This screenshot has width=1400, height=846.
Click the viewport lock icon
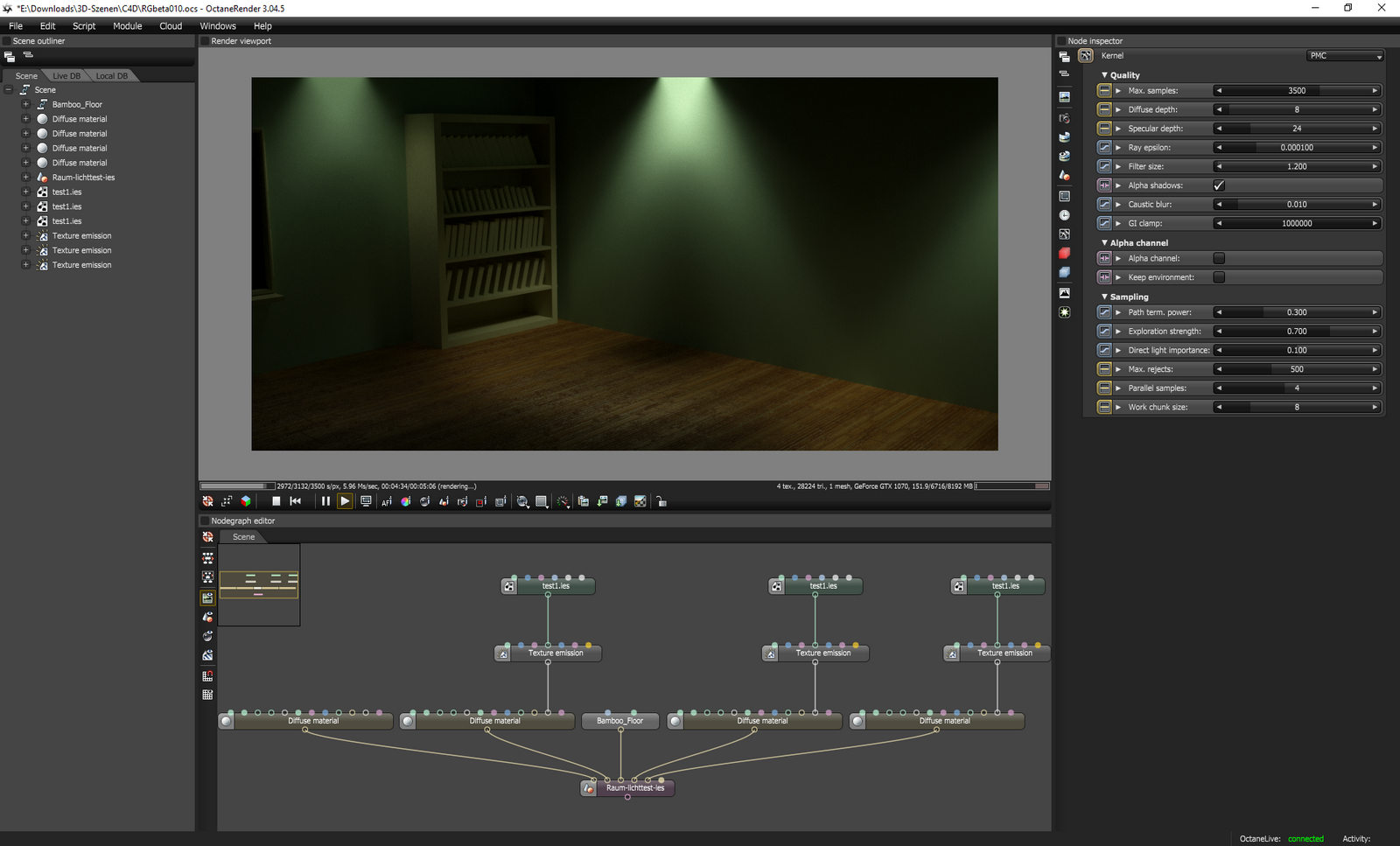[x=661, y=501]
